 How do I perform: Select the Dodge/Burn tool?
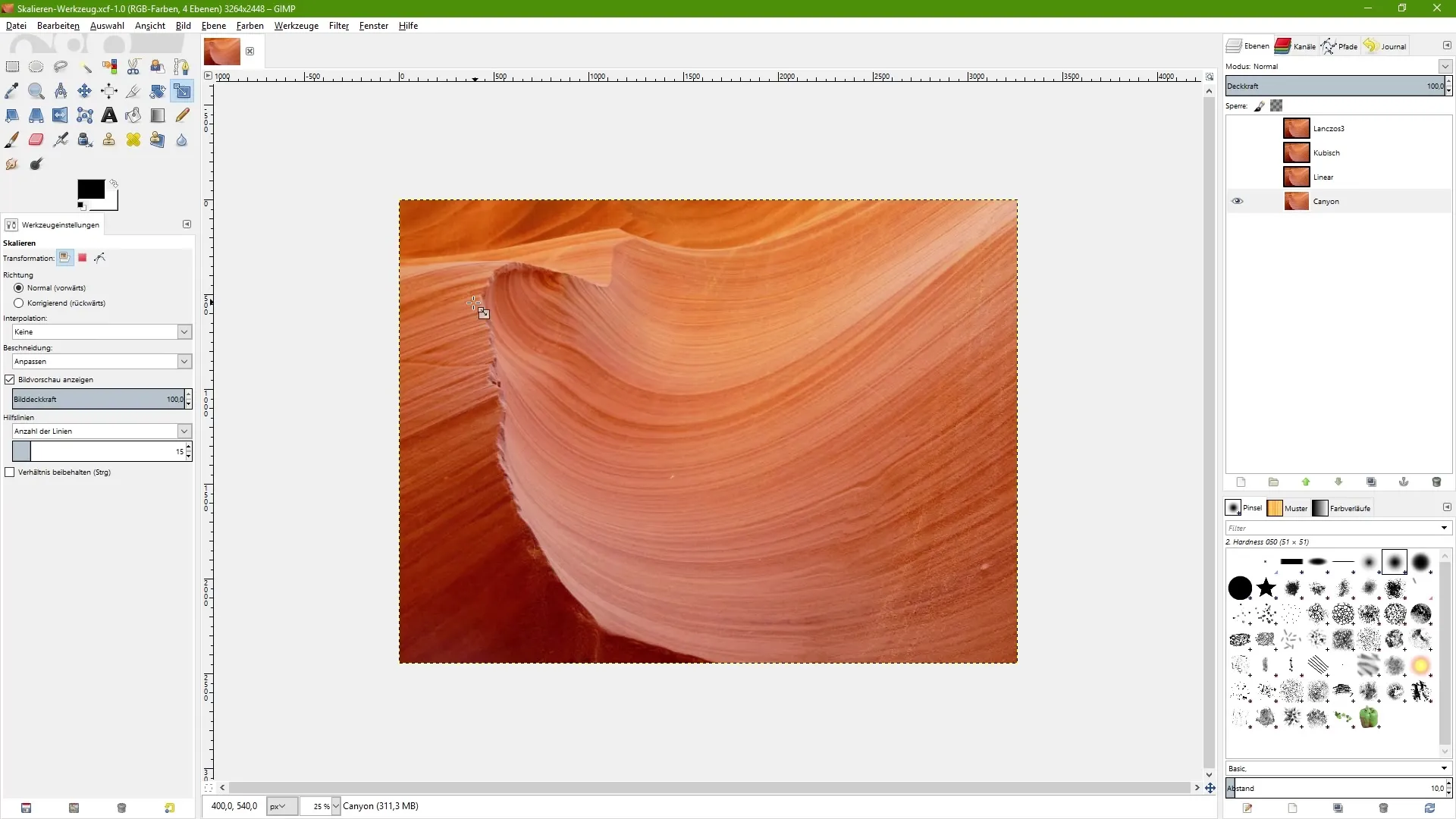[x=36, y=164]
